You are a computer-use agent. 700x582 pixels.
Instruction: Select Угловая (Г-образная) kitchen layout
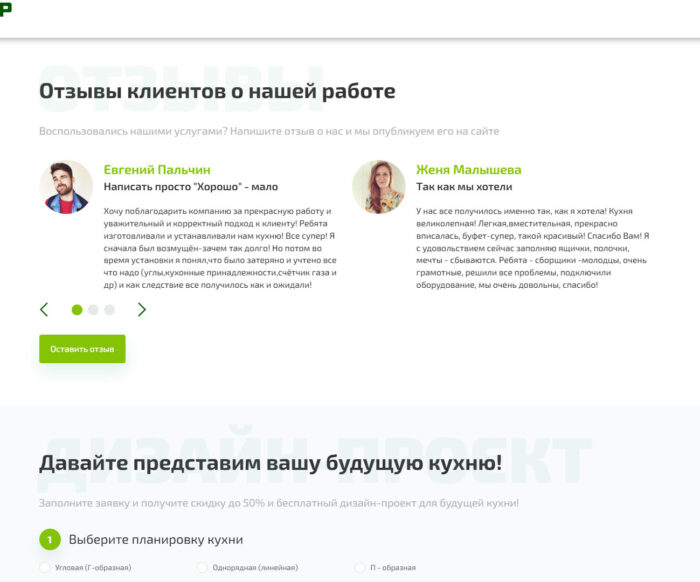click(45, 568)
